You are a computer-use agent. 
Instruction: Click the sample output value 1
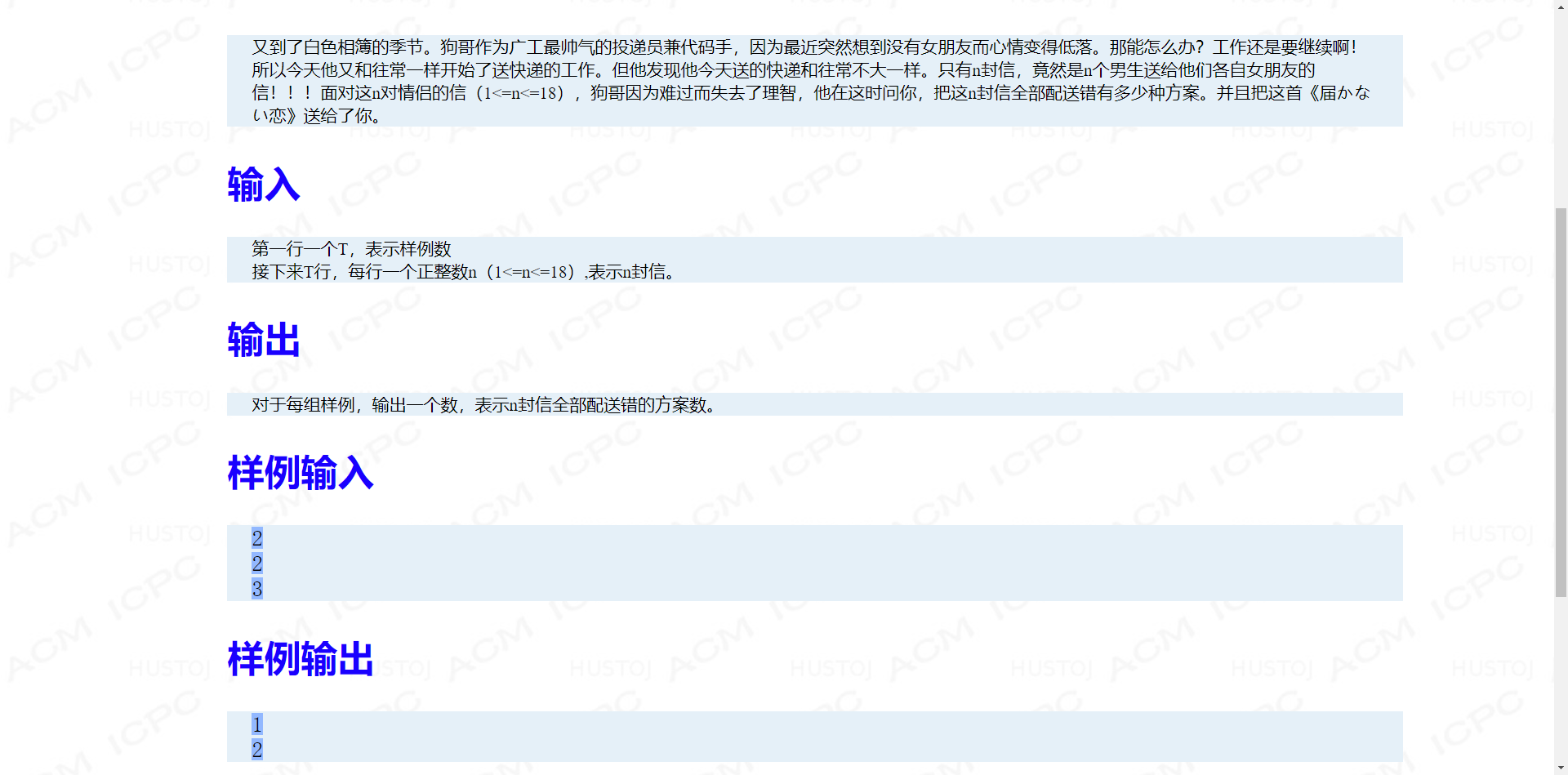coord(257,724)
